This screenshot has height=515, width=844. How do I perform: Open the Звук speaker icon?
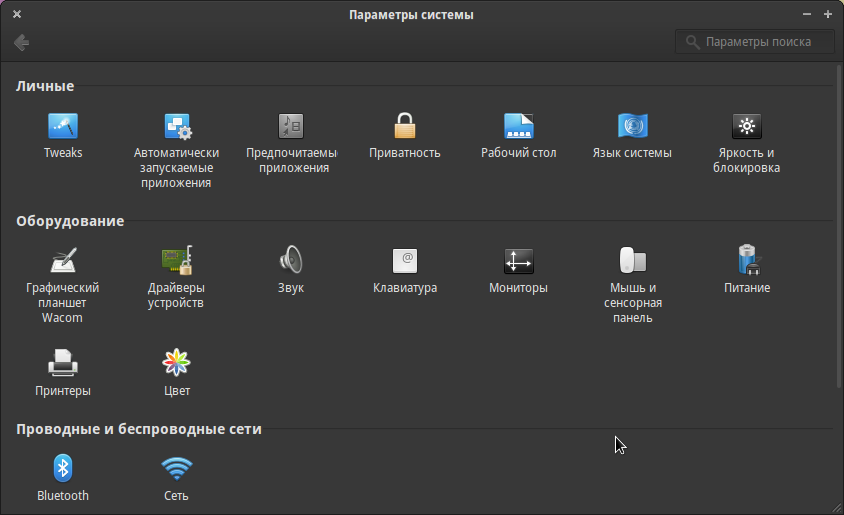click(291, 261)
